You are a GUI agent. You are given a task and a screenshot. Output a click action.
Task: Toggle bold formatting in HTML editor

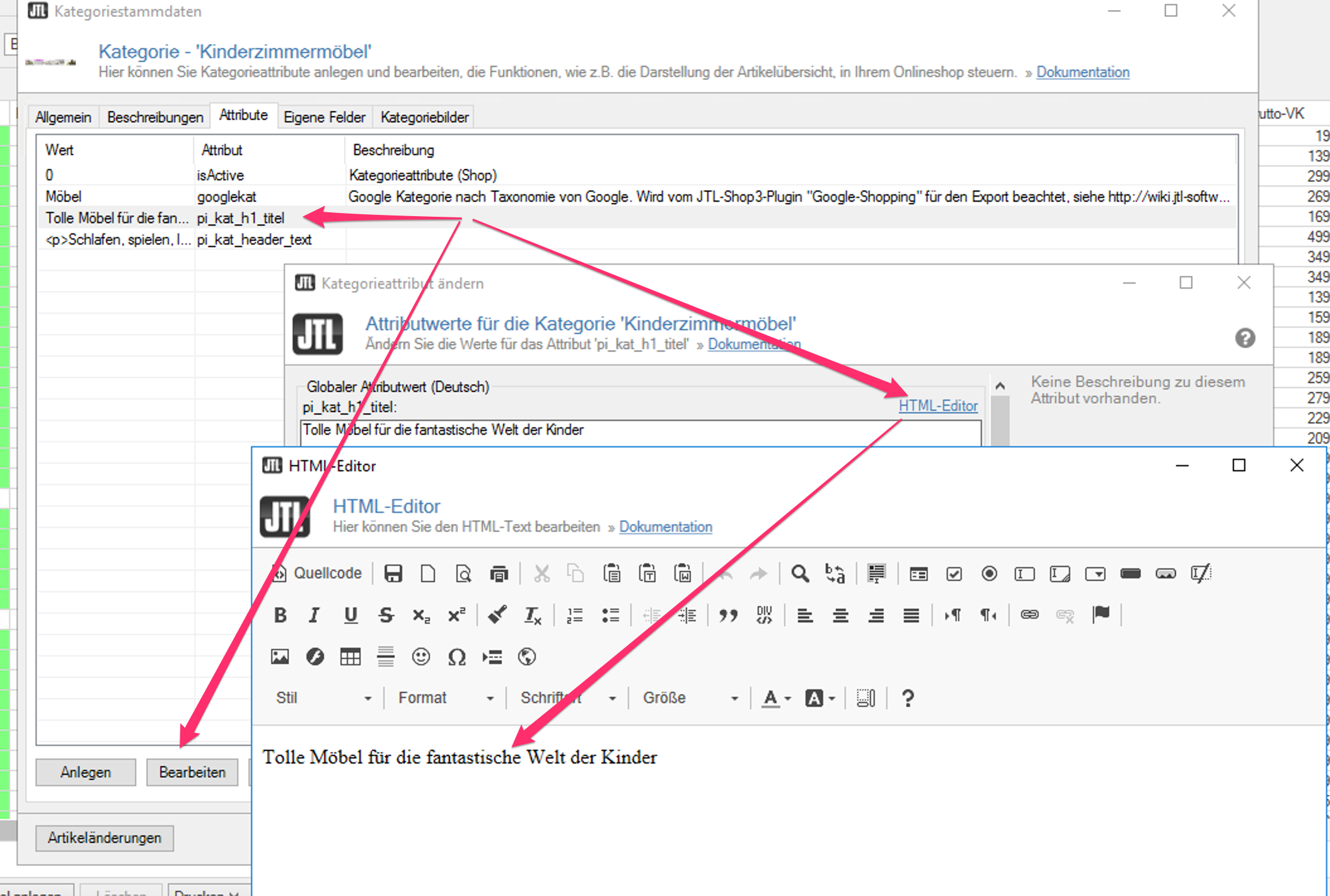pos(280,615)
